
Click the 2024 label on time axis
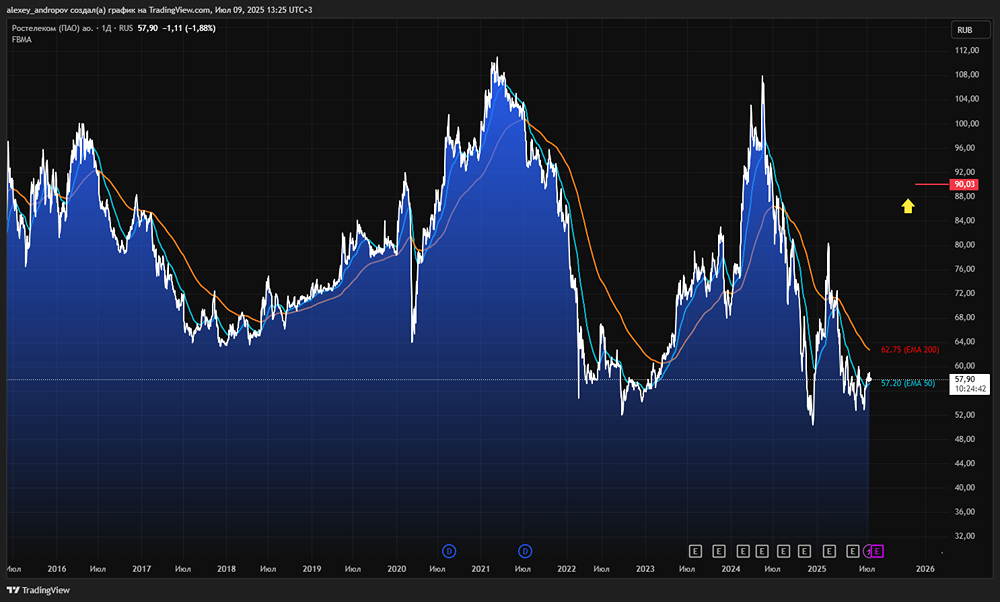point(731,568)
